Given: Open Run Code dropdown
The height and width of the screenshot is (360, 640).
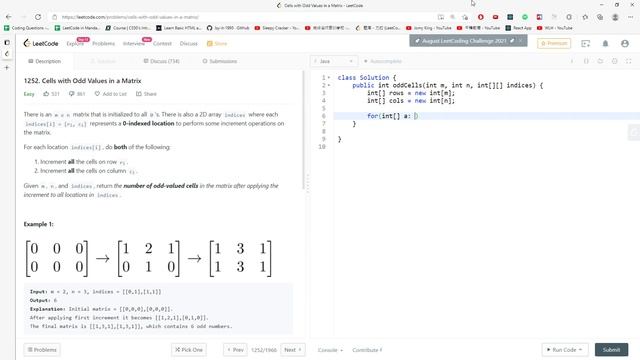Looking at the screenshot, I should 565,350.
